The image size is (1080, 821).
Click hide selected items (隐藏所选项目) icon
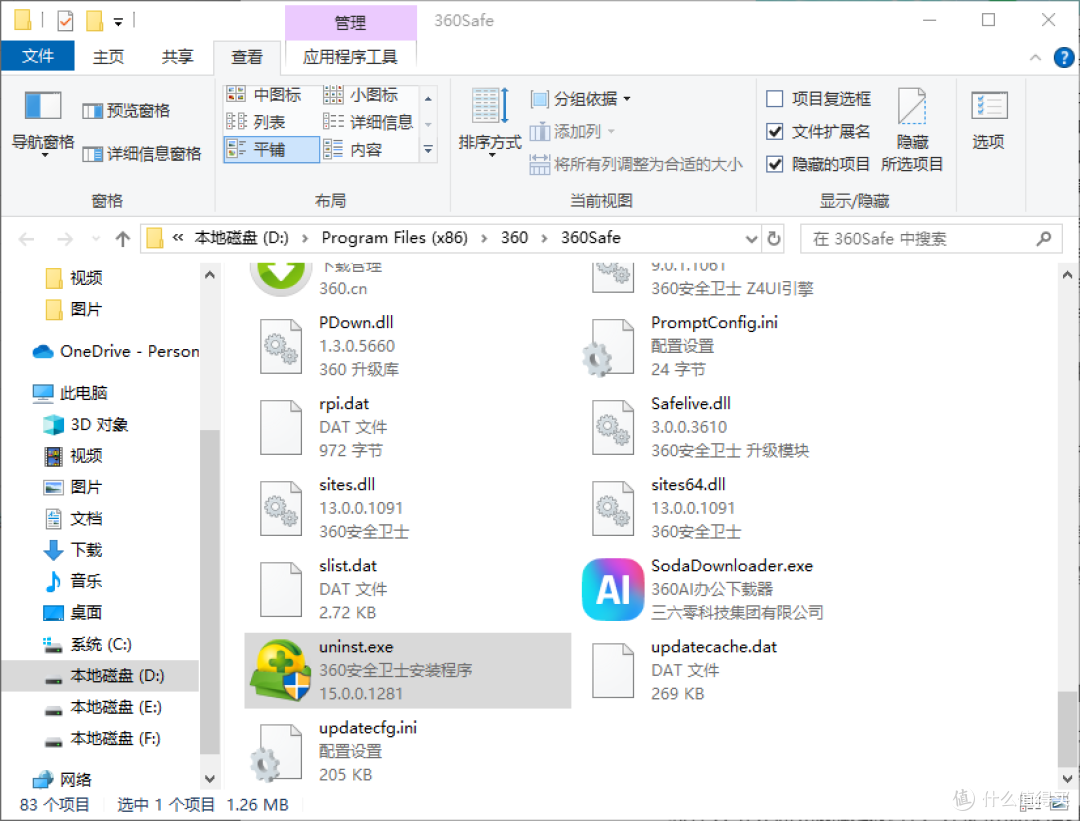[x=911, y=129]
